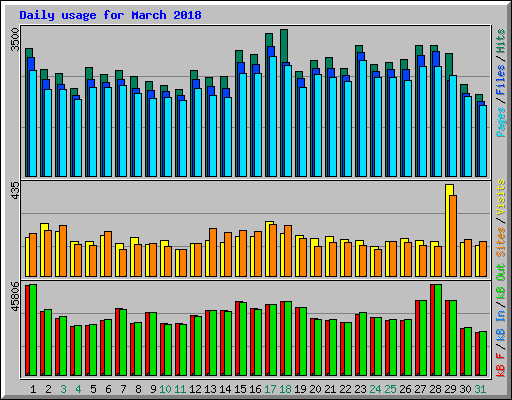Viewport: 512px width, 400px height.
Task: Click the blue Files bar for day 23
Action: (361, 57)
